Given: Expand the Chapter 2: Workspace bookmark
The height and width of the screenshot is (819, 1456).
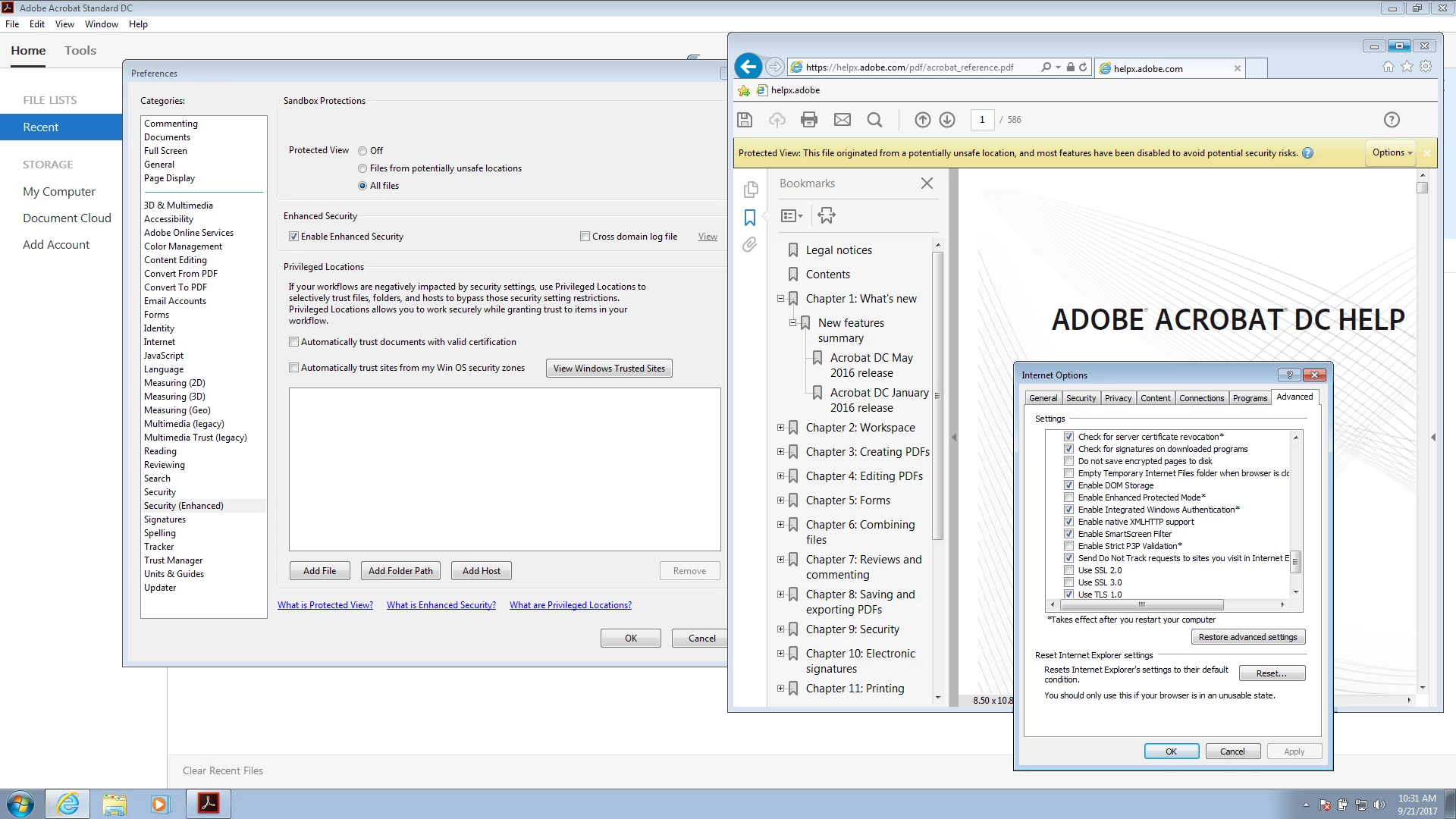Looking at the screenshot, I should (780, 428).
